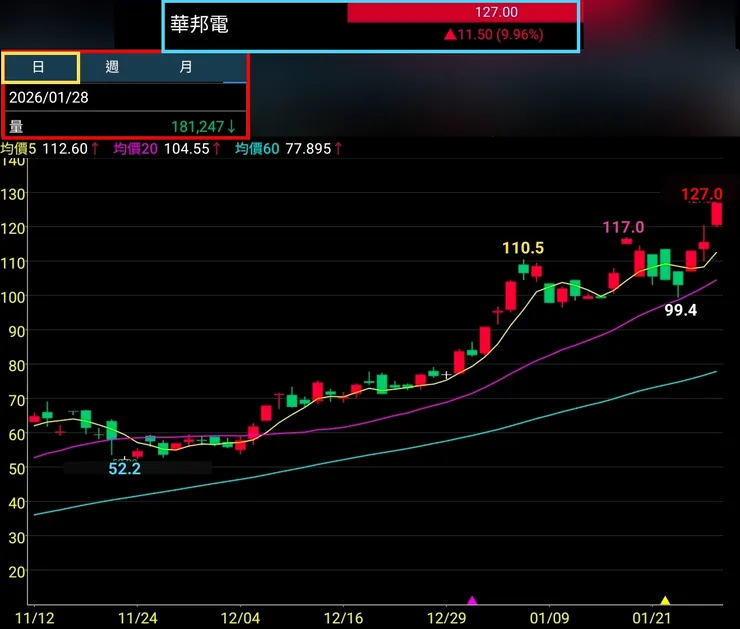Click the 均價5 moving average label
The width and height of the screenshot is (740, 629).
[x=18, y=149]
